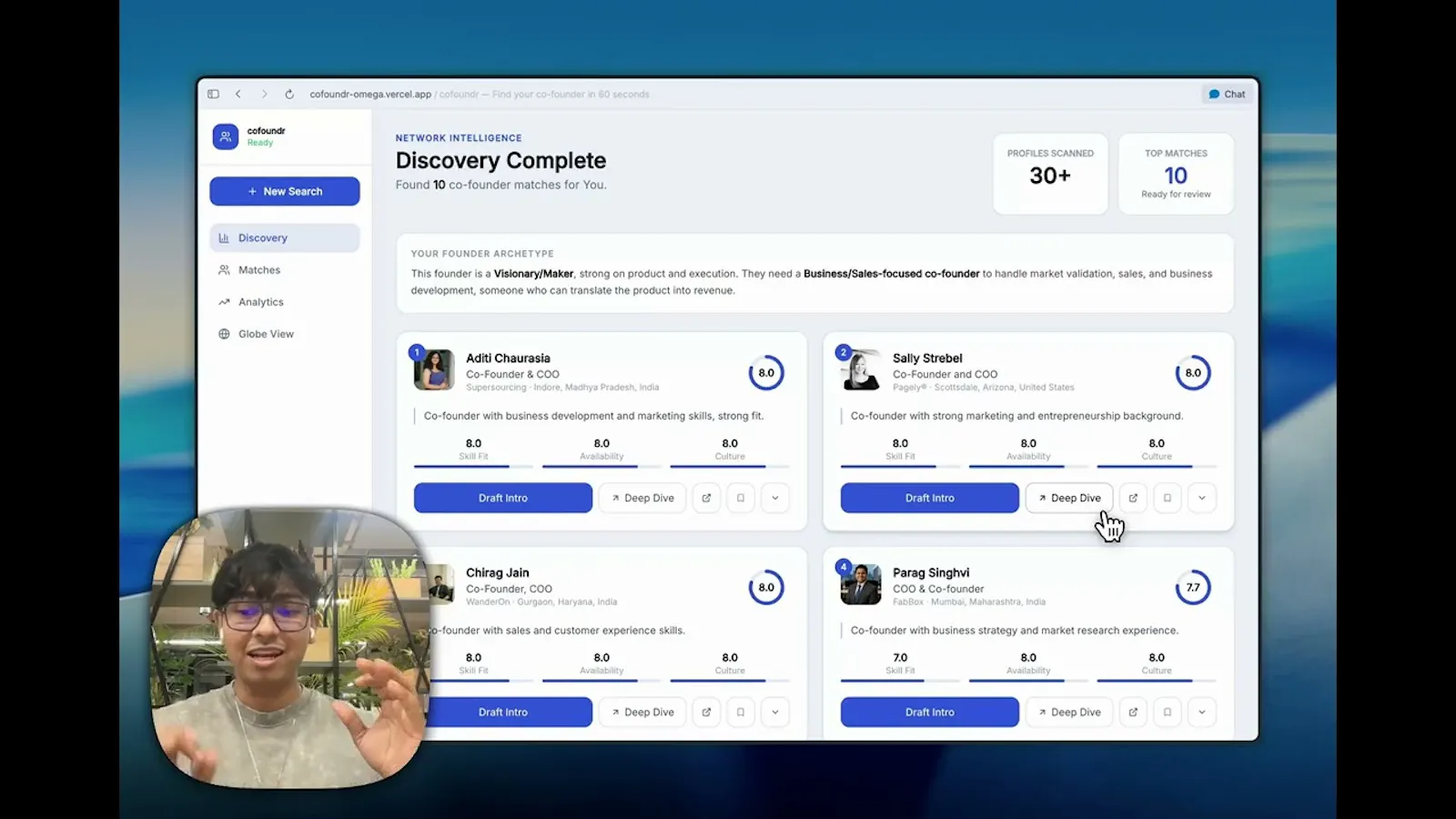Click the Discovery Complete heading

point(500,160)
